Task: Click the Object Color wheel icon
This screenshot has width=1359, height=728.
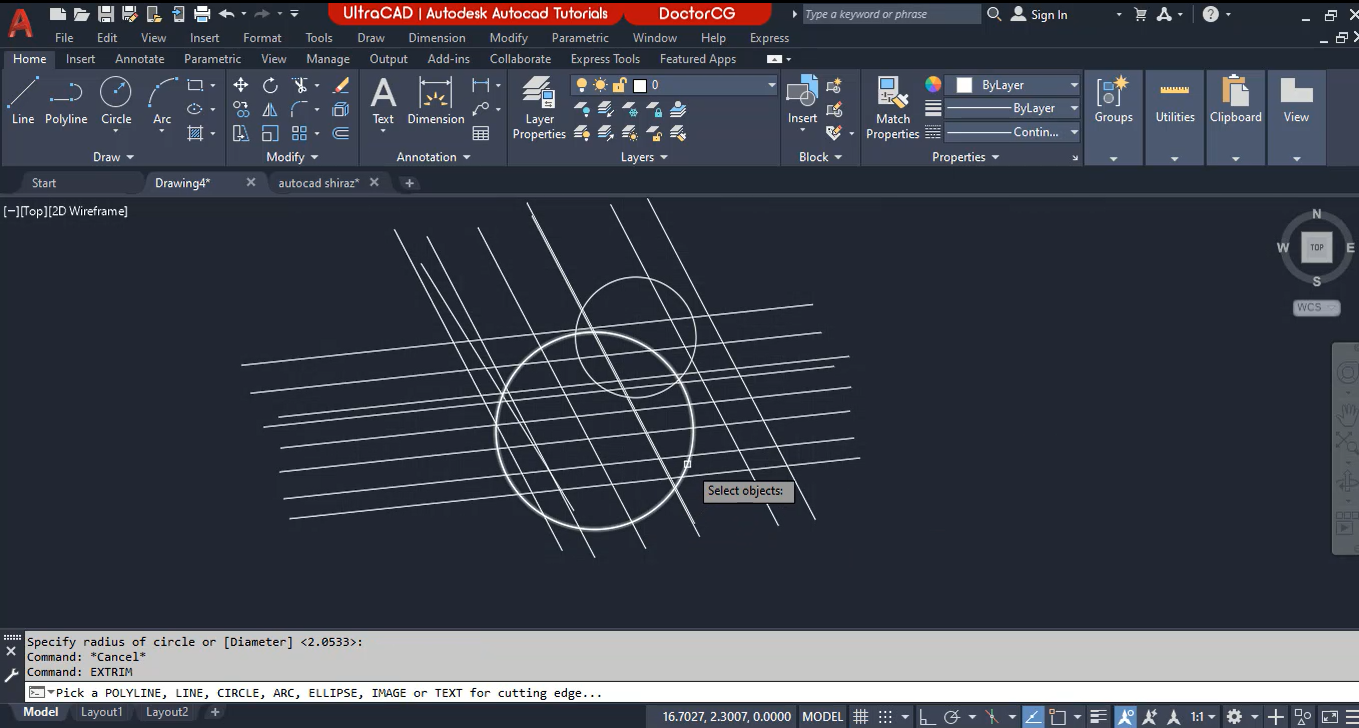Action: (x=933, y=85)
